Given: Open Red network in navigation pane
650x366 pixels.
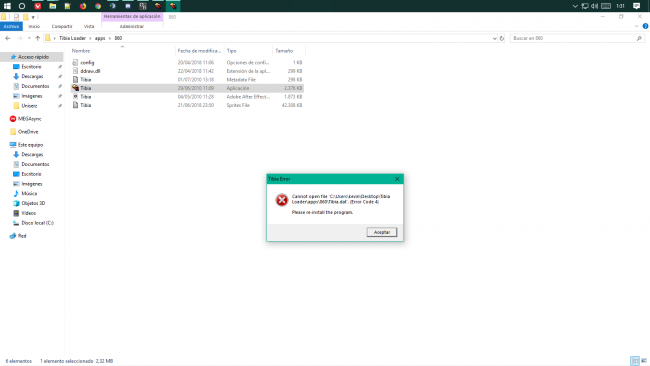Looking at the screenshot, I should (22, 236).
